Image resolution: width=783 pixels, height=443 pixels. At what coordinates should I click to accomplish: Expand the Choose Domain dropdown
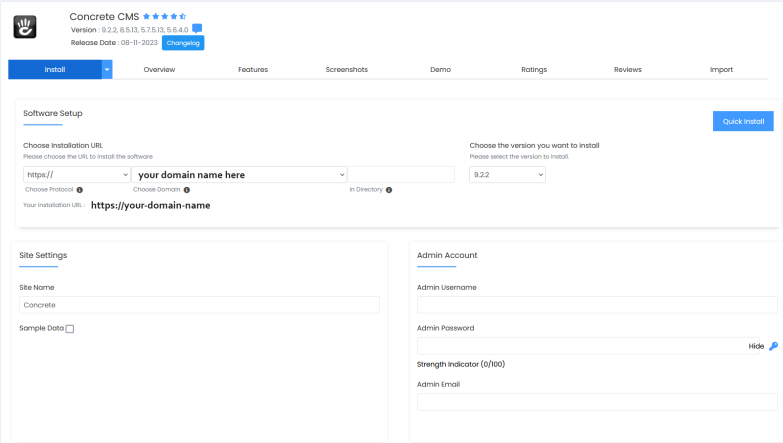coord(238,174)
